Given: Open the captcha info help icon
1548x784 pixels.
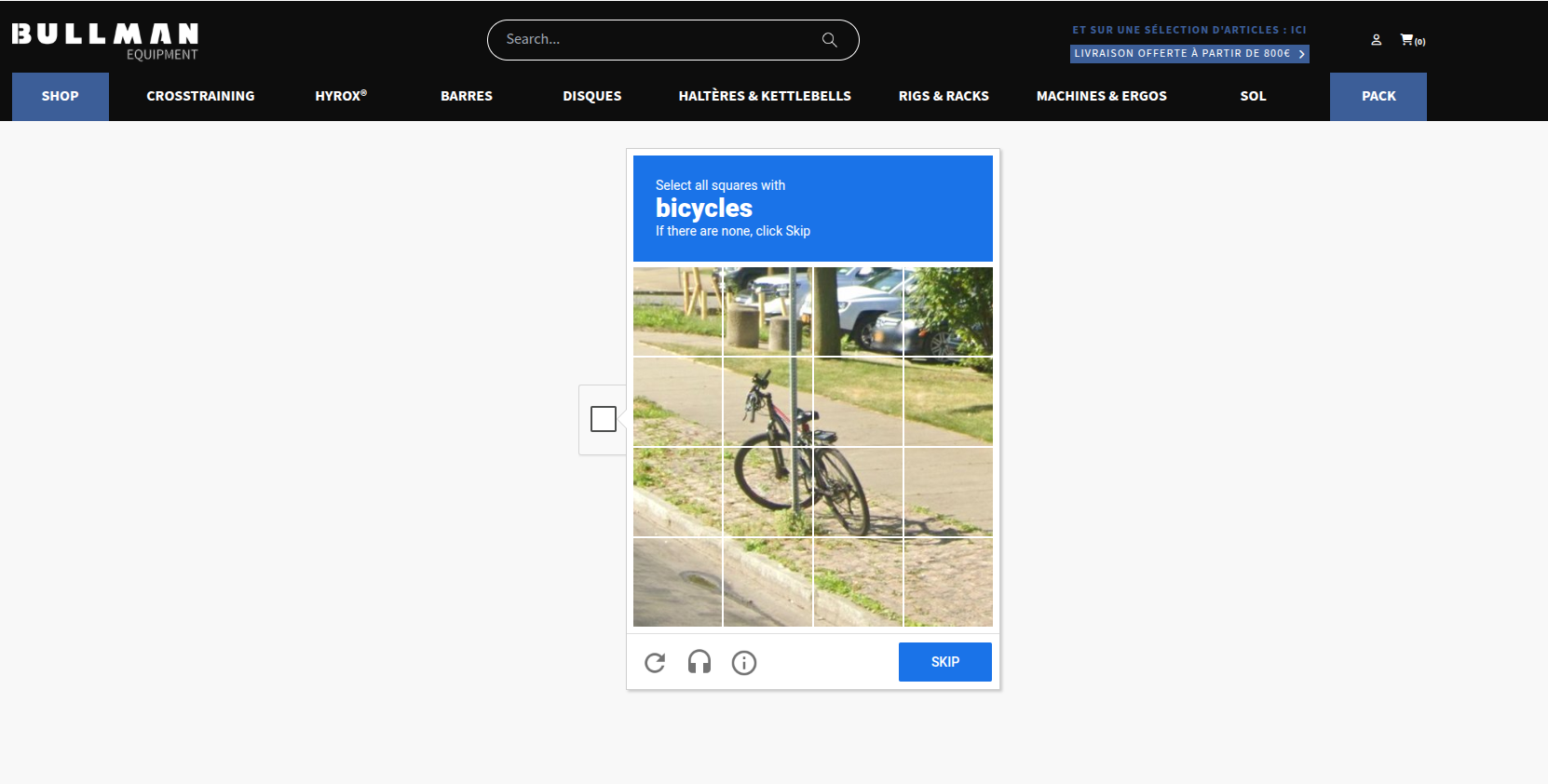Looking at the screenshot, I should click(x=744, y=662).
